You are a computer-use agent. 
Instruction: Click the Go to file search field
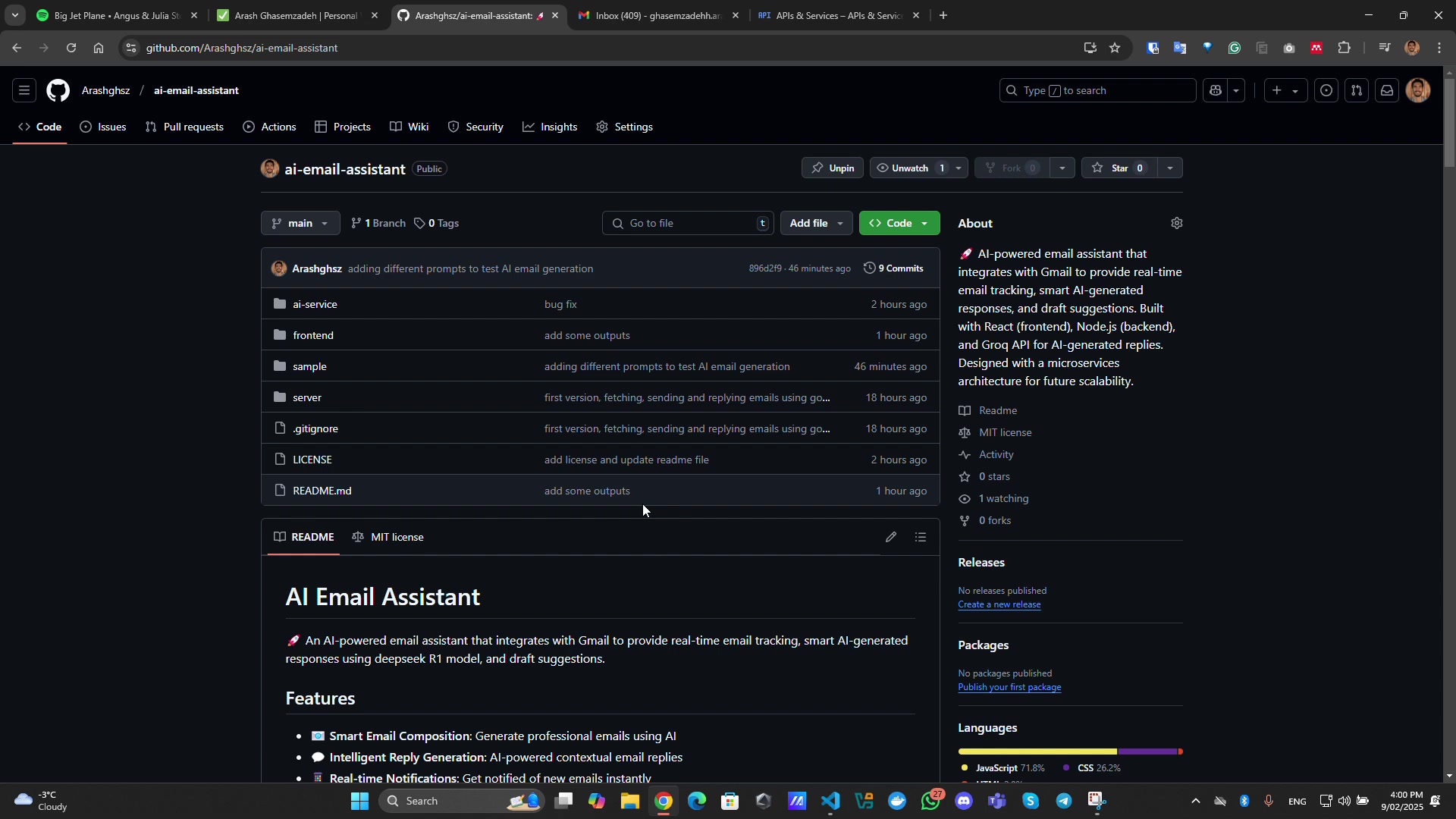click(x=688, y=223)
